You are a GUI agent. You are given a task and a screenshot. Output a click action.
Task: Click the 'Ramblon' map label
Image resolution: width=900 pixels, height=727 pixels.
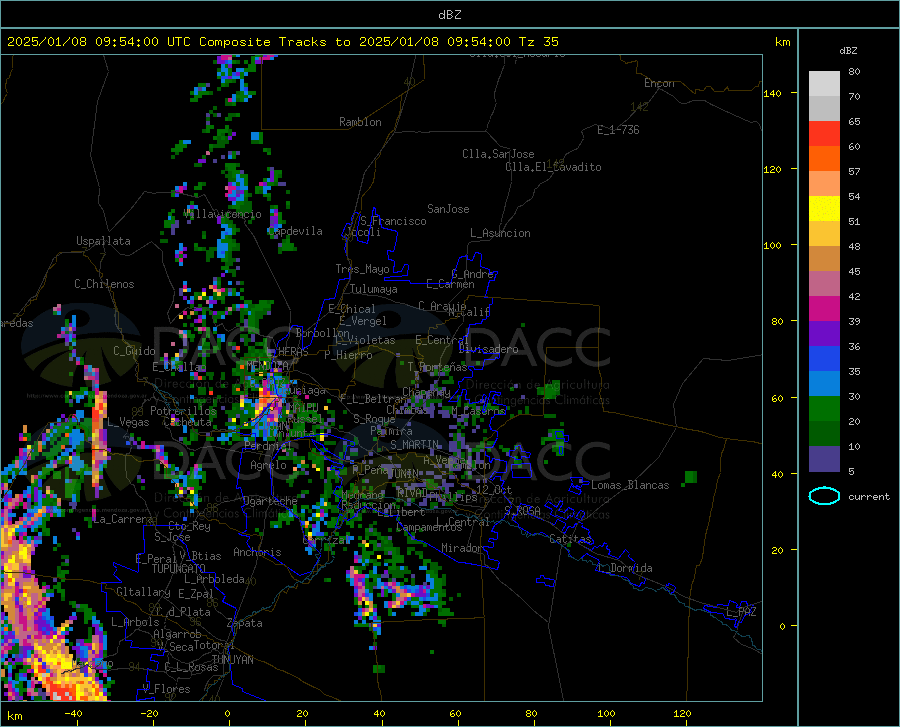tap(360, 122)
